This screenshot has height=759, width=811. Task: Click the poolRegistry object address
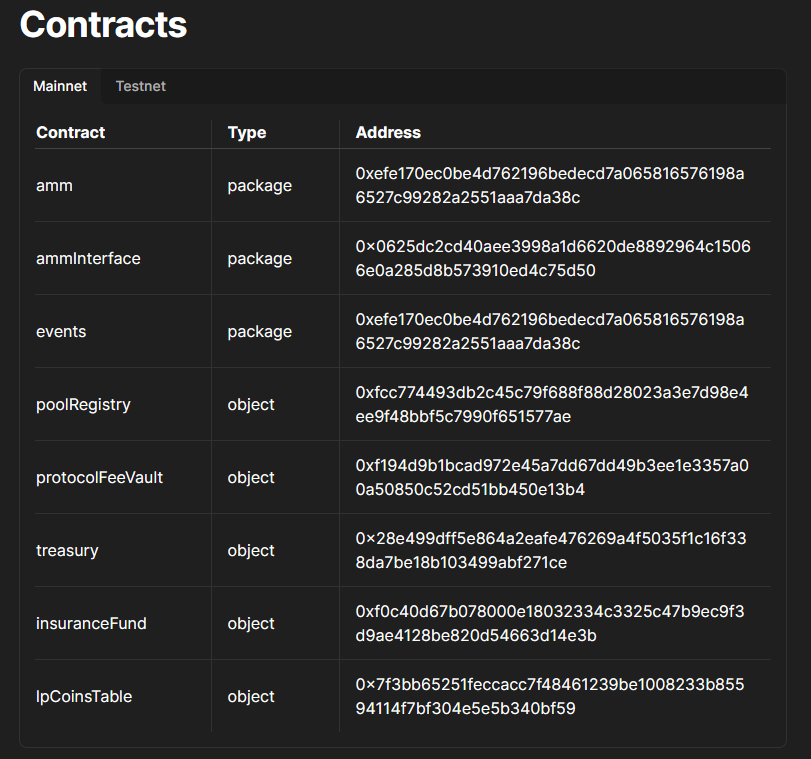point(552,404)
